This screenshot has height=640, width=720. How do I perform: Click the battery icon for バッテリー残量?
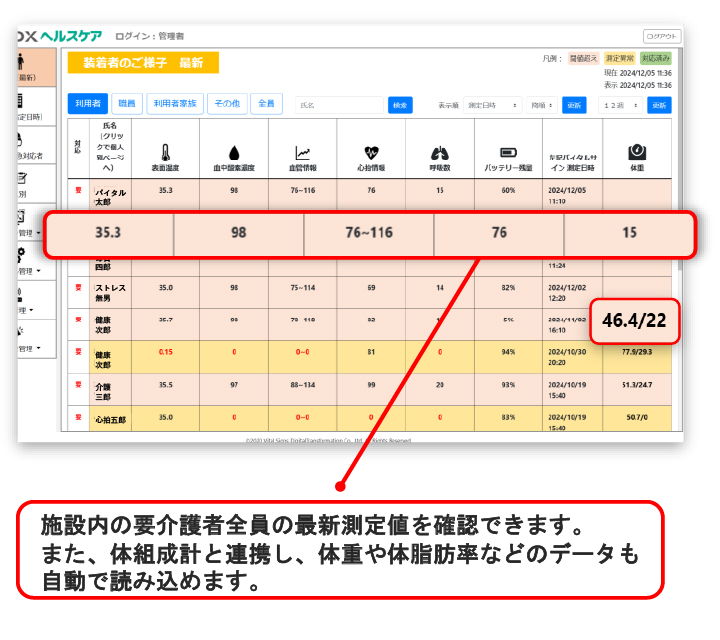pos(508,153)
